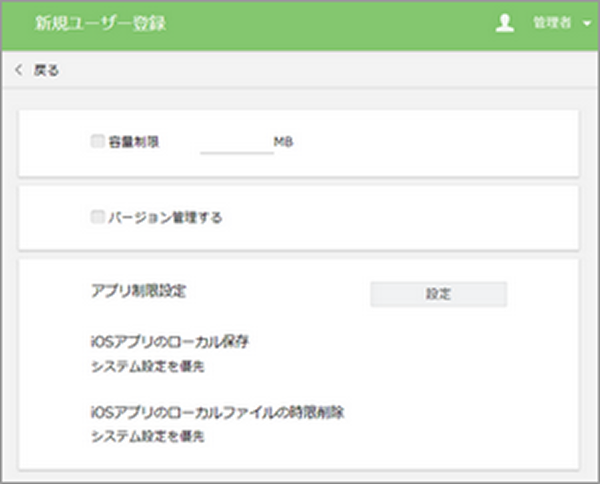Click the MB unit label
The image size is (600, 484).
pyautogui.click(x=283, y=142)
